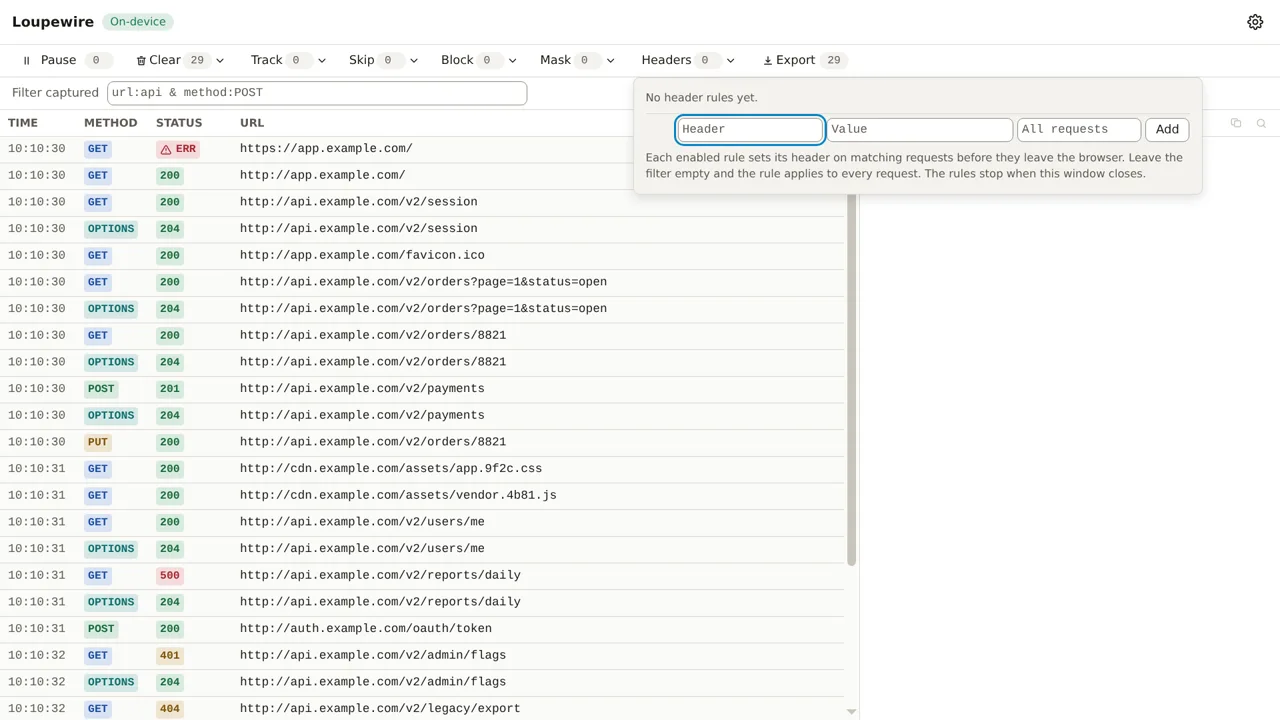Click the Clear count badge 29

click(197, 61)
